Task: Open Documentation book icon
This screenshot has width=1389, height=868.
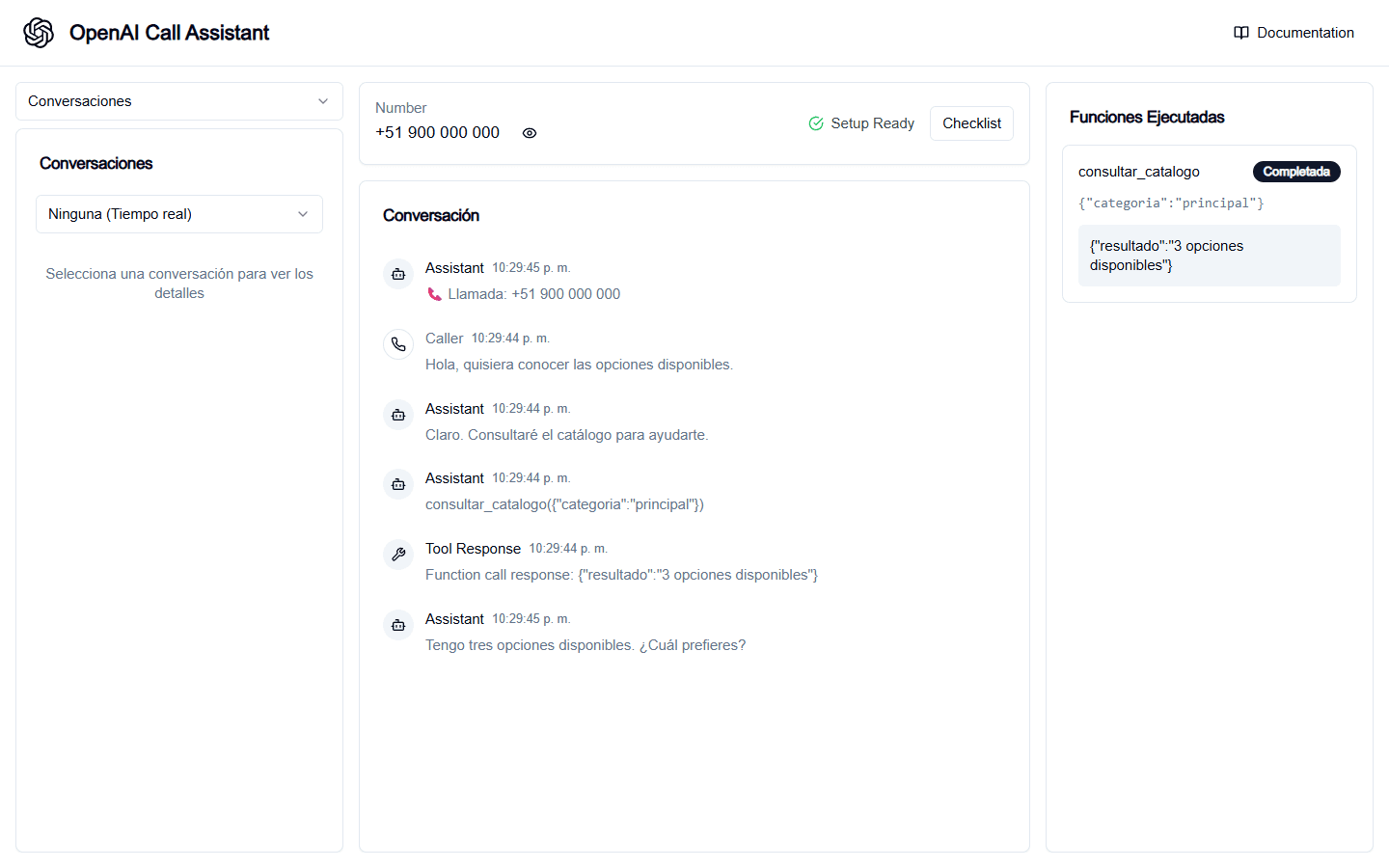Action: (x=1241, y=33)
